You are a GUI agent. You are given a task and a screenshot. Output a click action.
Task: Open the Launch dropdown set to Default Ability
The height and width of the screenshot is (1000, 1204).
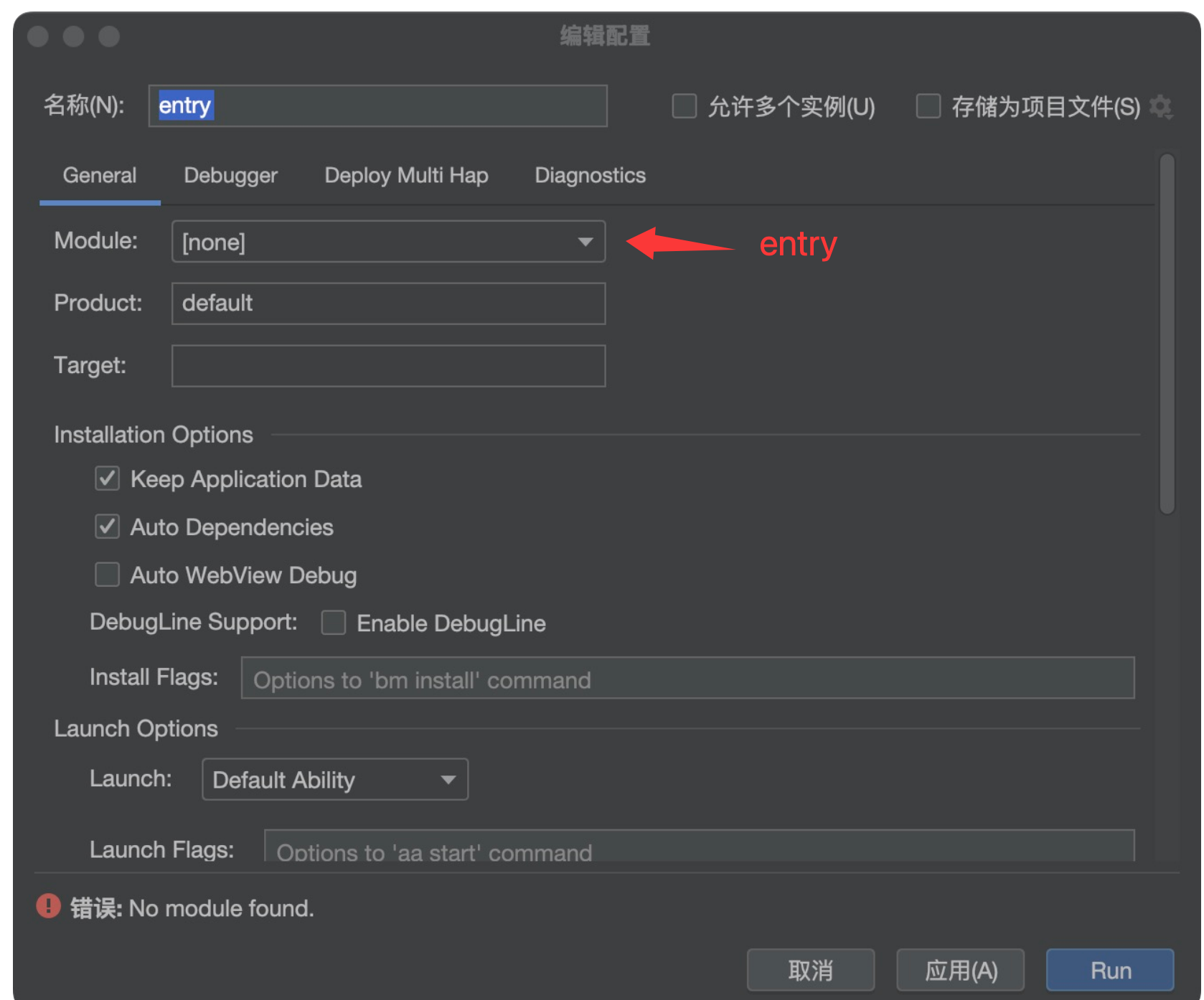pos(335,779)
